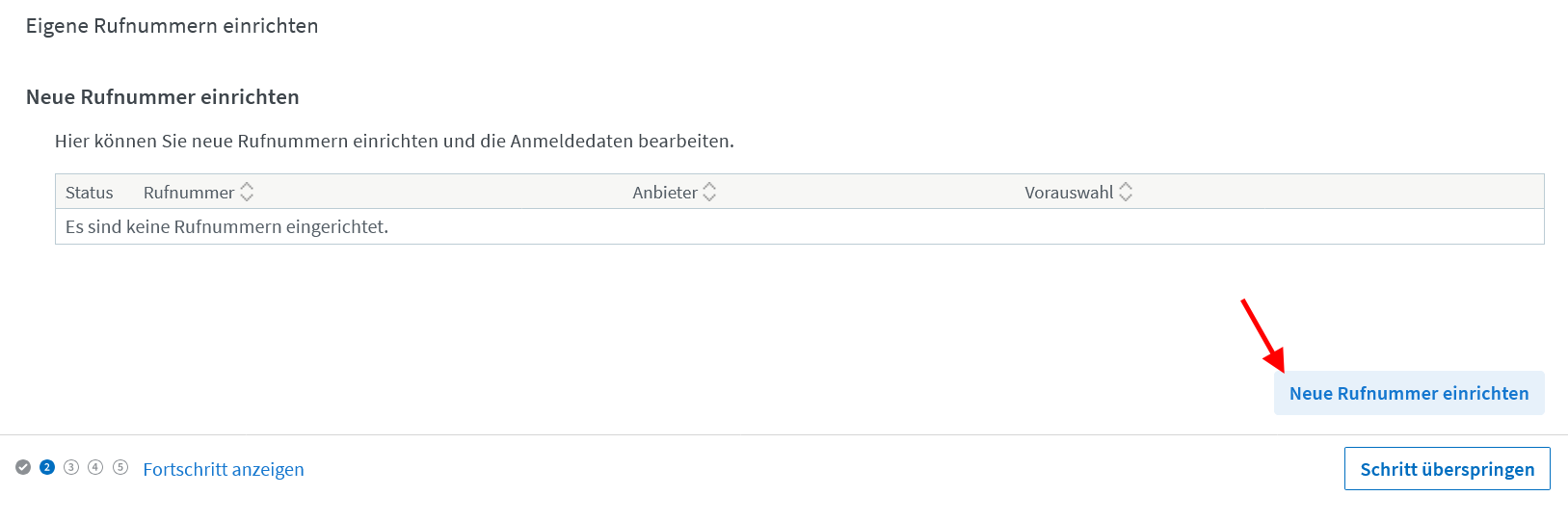Image resolution: width=1568 pixels, height=522 pixels.
Task: Sort table by Anbieter header label
Action: pos(665,193)
